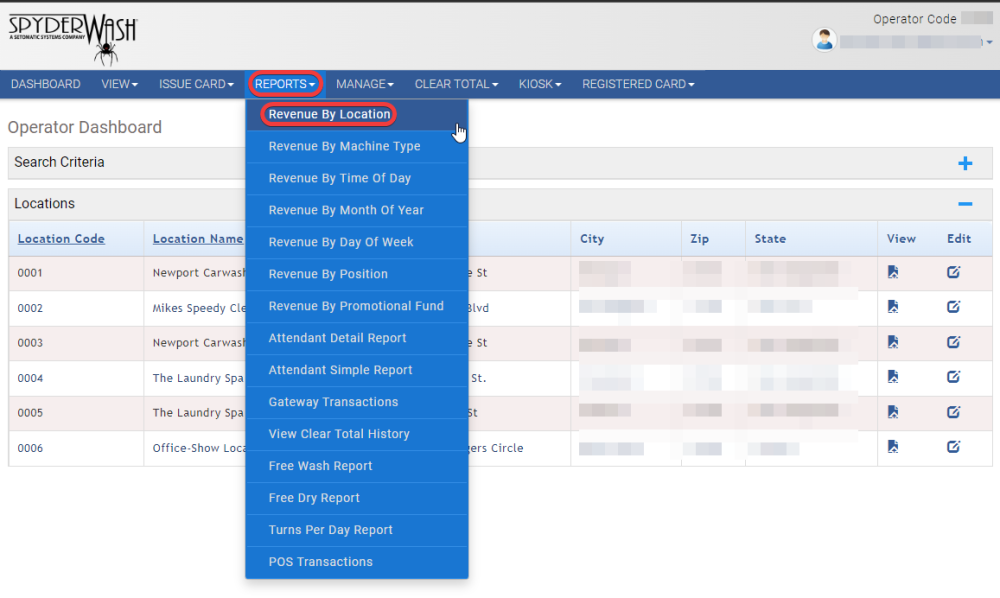Image resolution: width=1000 pixels, height=598 pixels.
Task: Open the MANAGE dropdown menu
Action: pyautogui.click(x=365, y=84)
